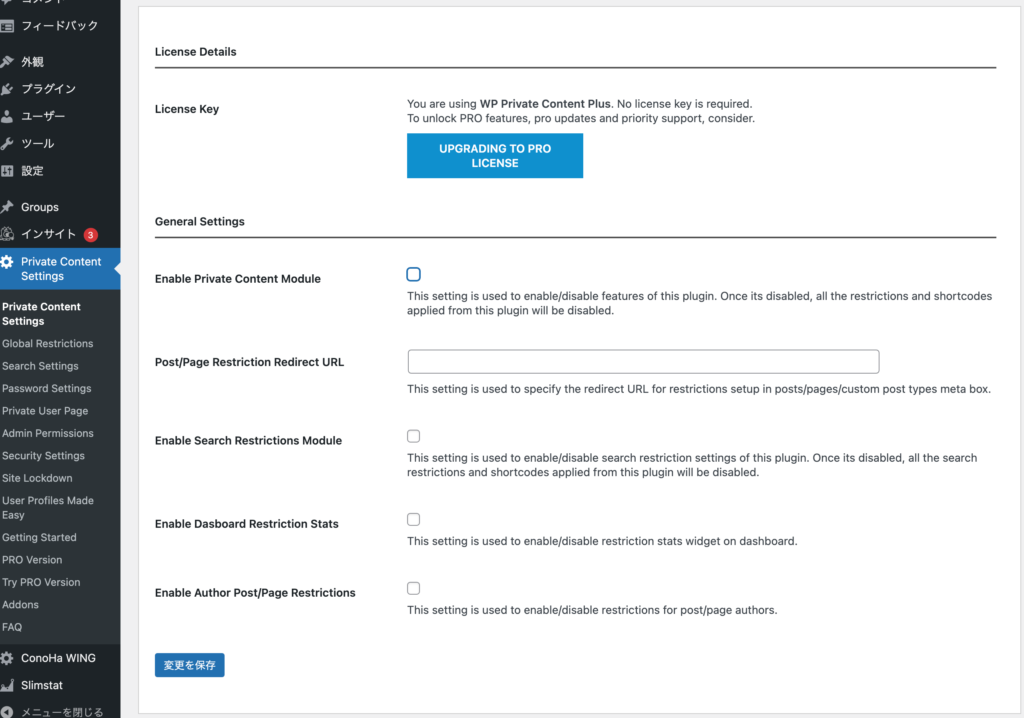Image resolution: width=1024 pixels, height=718 pixels.
Task: Click the Insights (インサイト) icon
Action: [7, 234]
